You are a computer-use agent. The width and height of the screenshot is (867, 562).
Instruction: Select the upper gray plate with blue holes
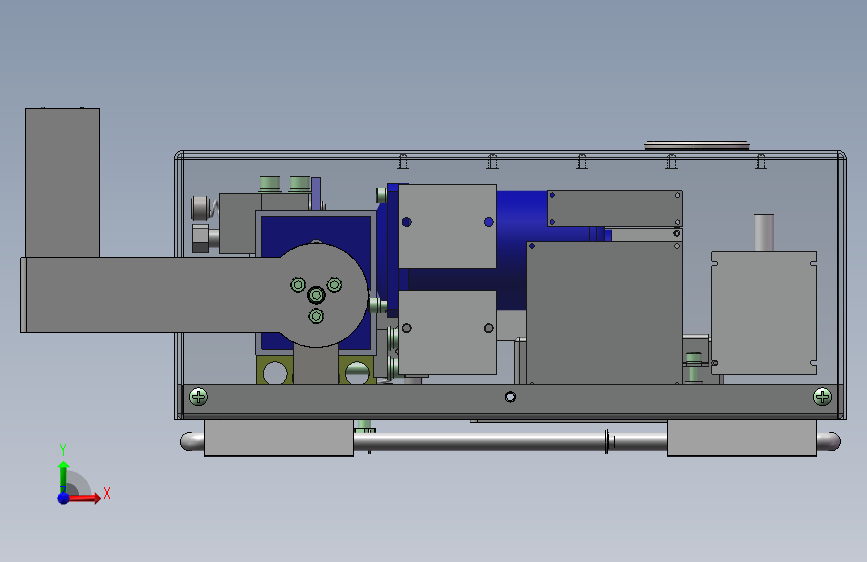(x=447, y=226)
